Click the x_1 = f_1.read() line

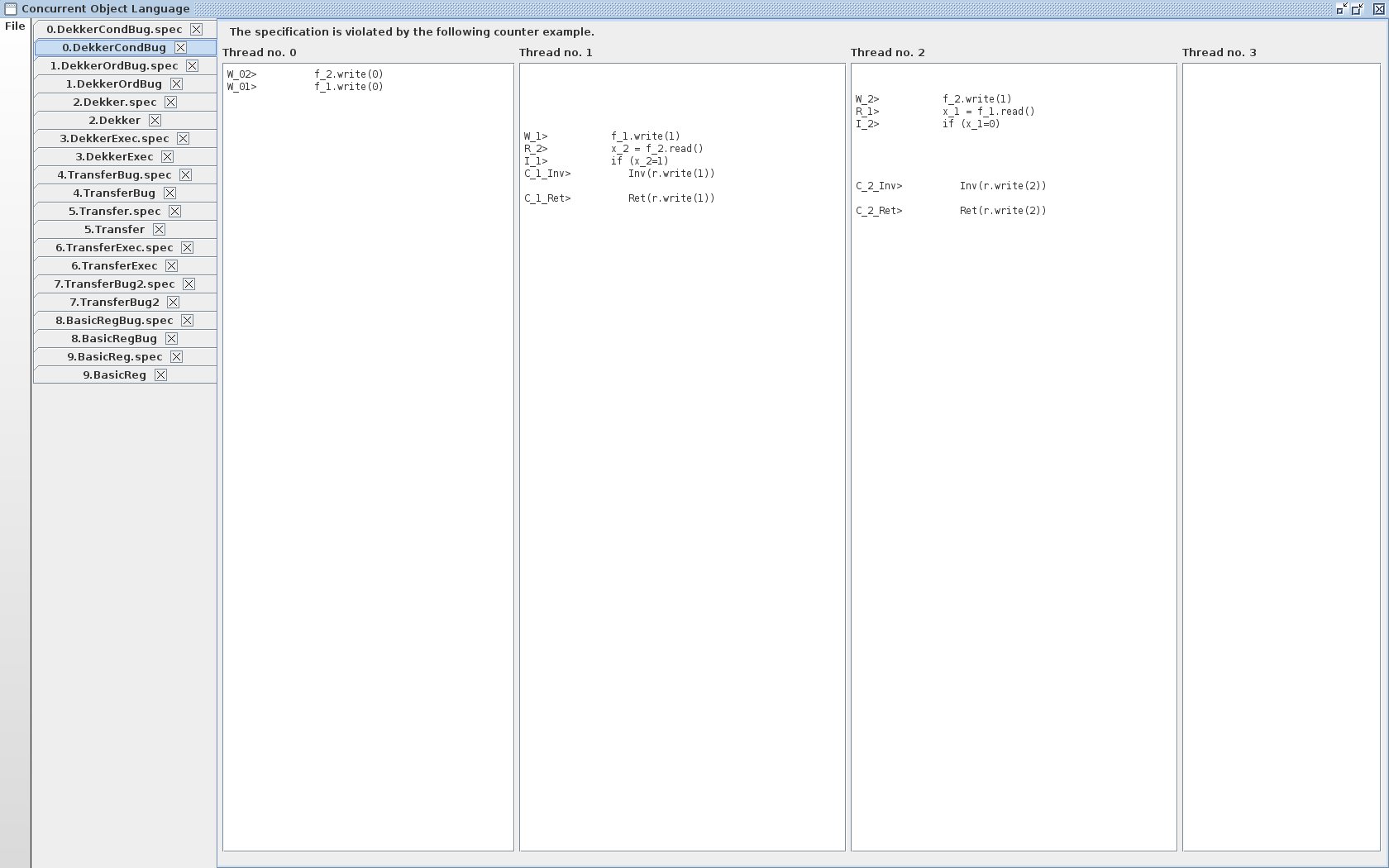pyautogui.click(x=989, y=112)
